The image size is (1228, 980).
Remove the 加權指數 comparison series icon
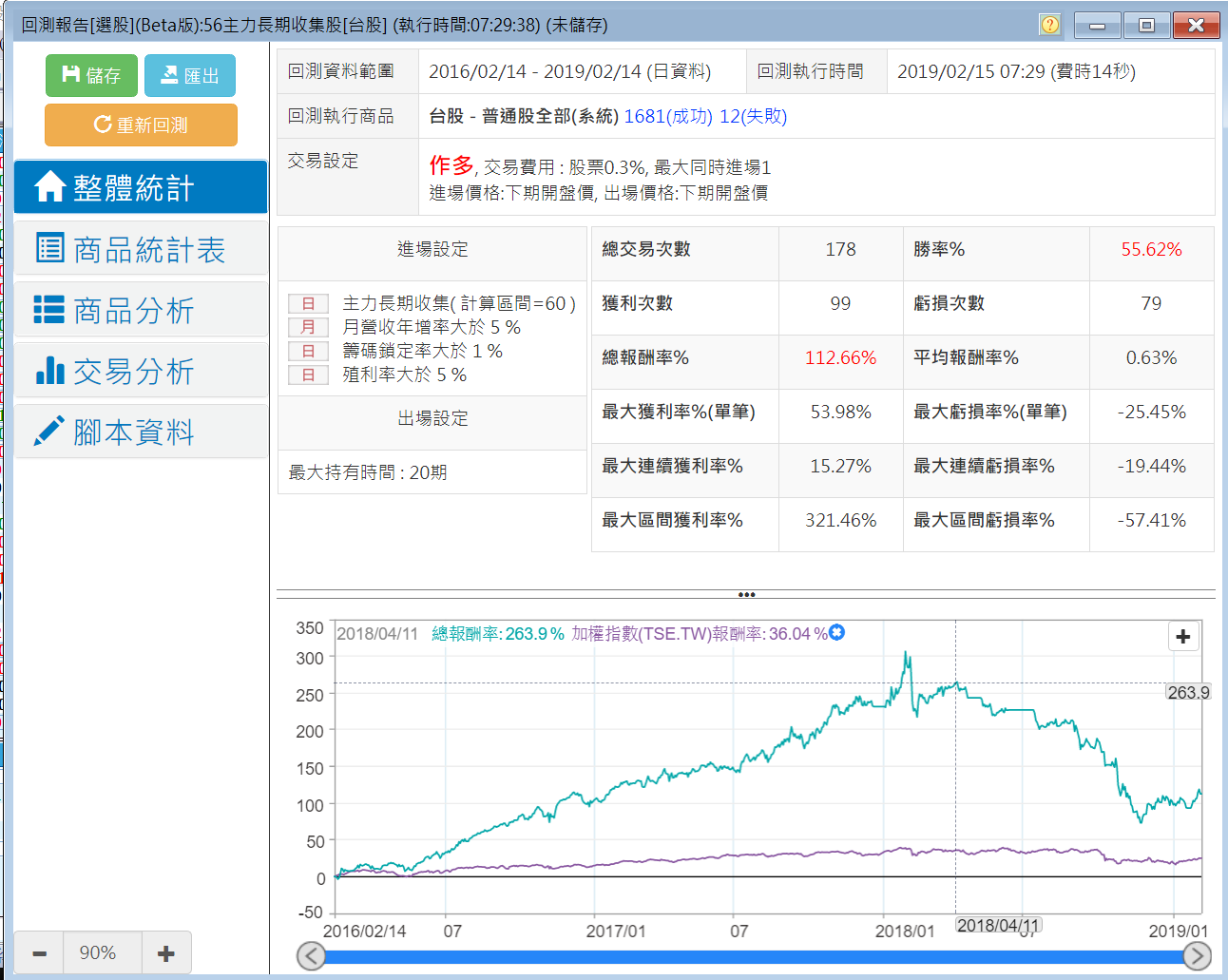coord(836,633)
